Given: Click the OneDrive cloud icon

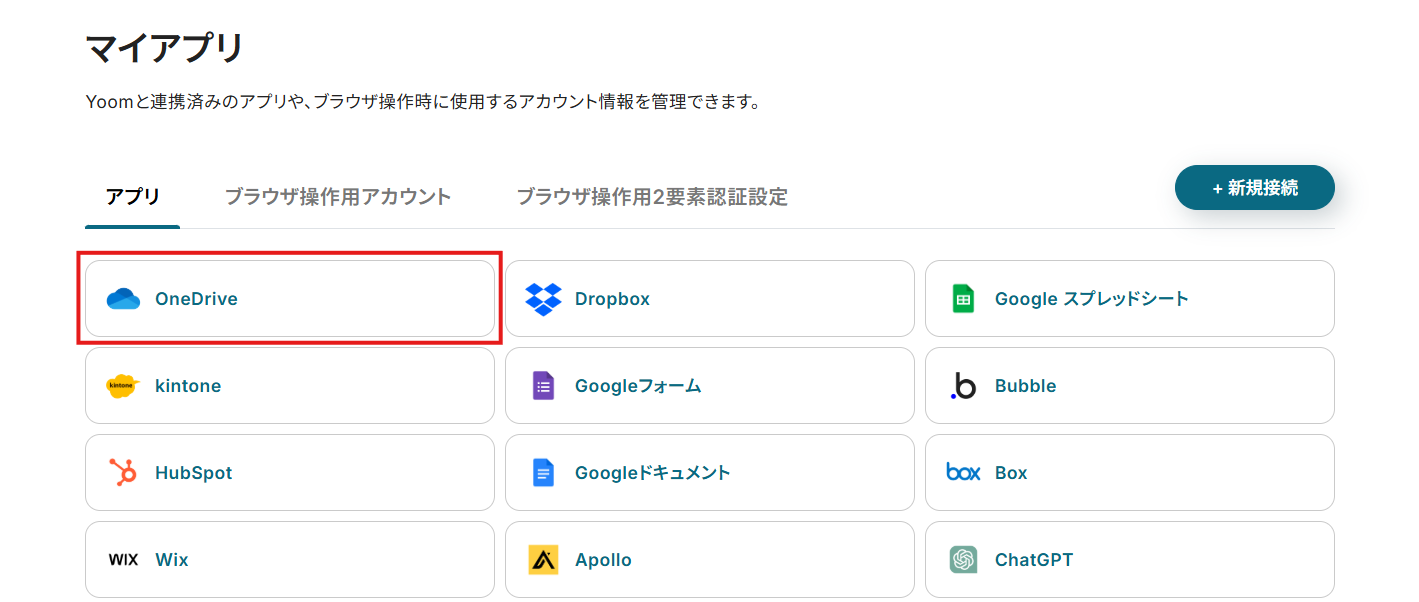Looking at the screenshot, I should click(x=123, y=299).
